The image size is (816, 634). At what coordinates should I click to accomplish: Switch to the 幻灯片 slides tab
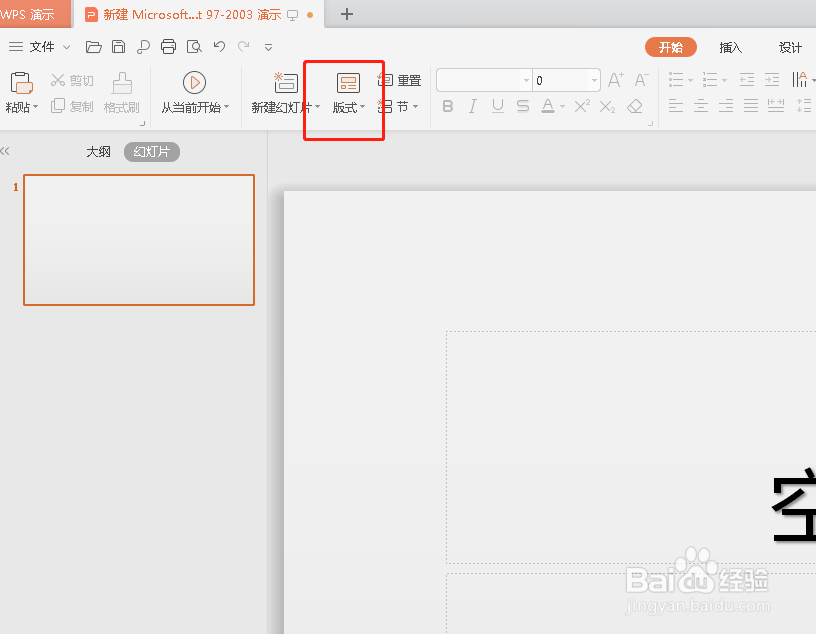click(152, 152)
